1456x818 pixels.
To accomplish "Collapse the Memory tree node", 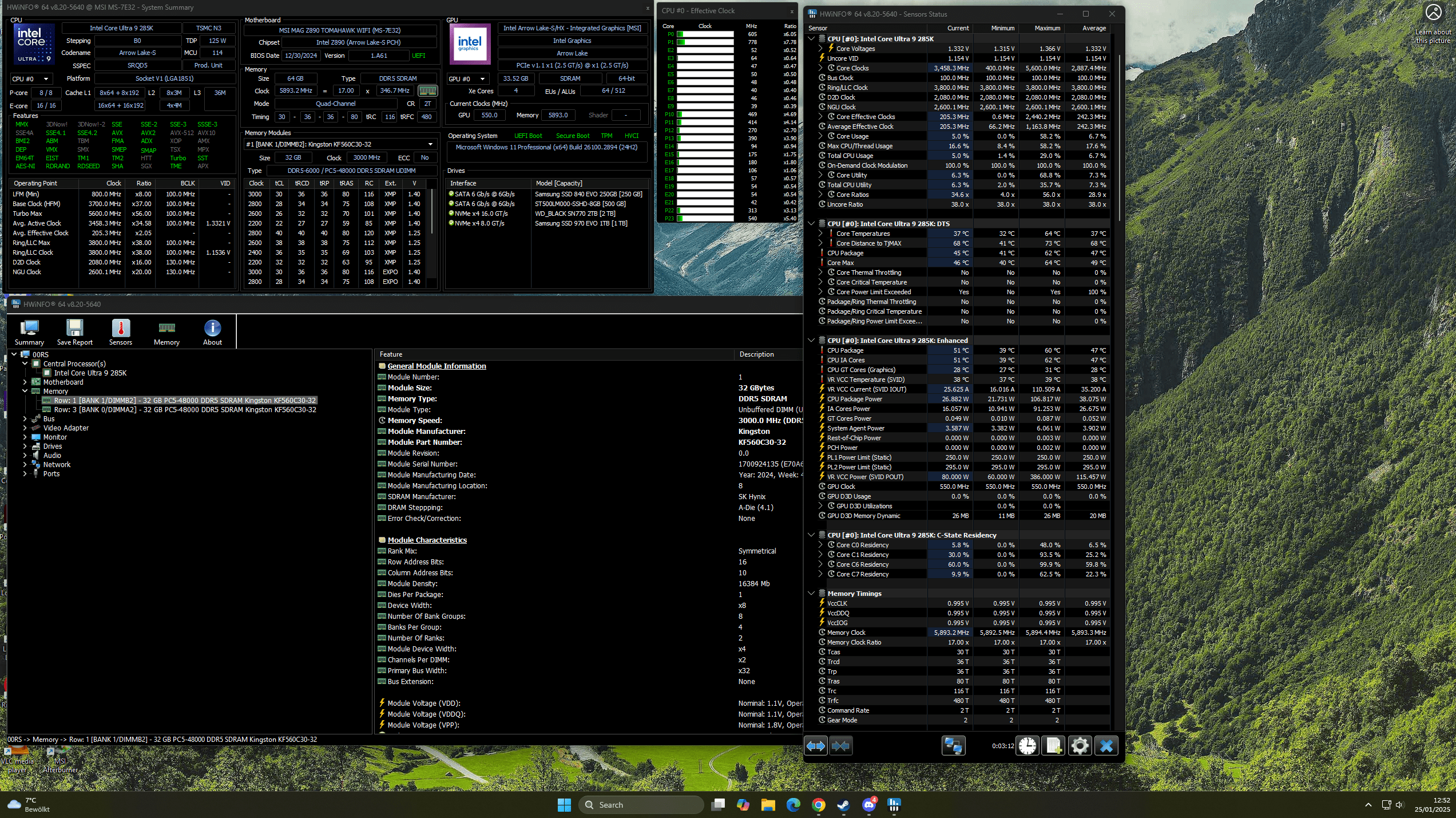I will pyautogui.click(x=25, y=391).
